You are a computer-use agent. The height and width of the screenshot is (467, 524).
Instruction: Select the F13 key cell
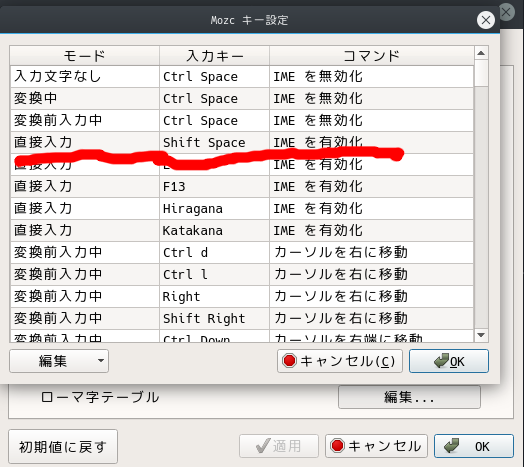point(215,187)
